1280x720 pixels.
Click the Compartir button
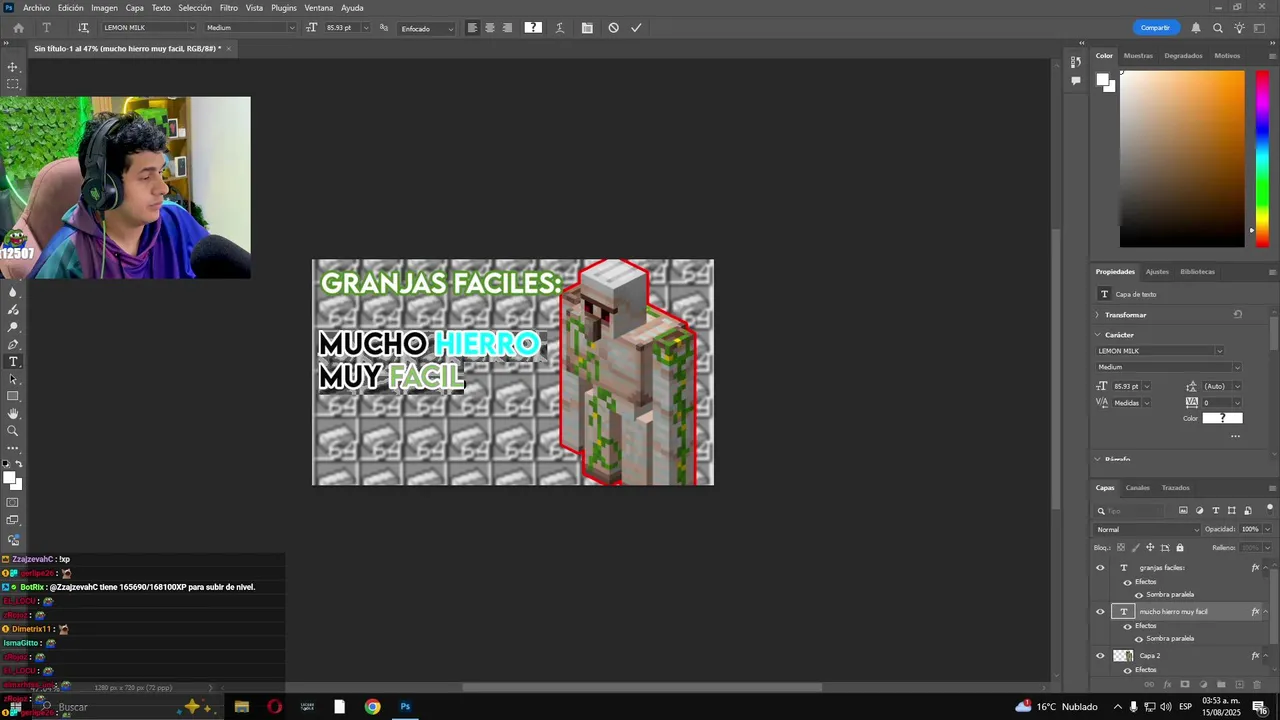(x=1155, y=28)
